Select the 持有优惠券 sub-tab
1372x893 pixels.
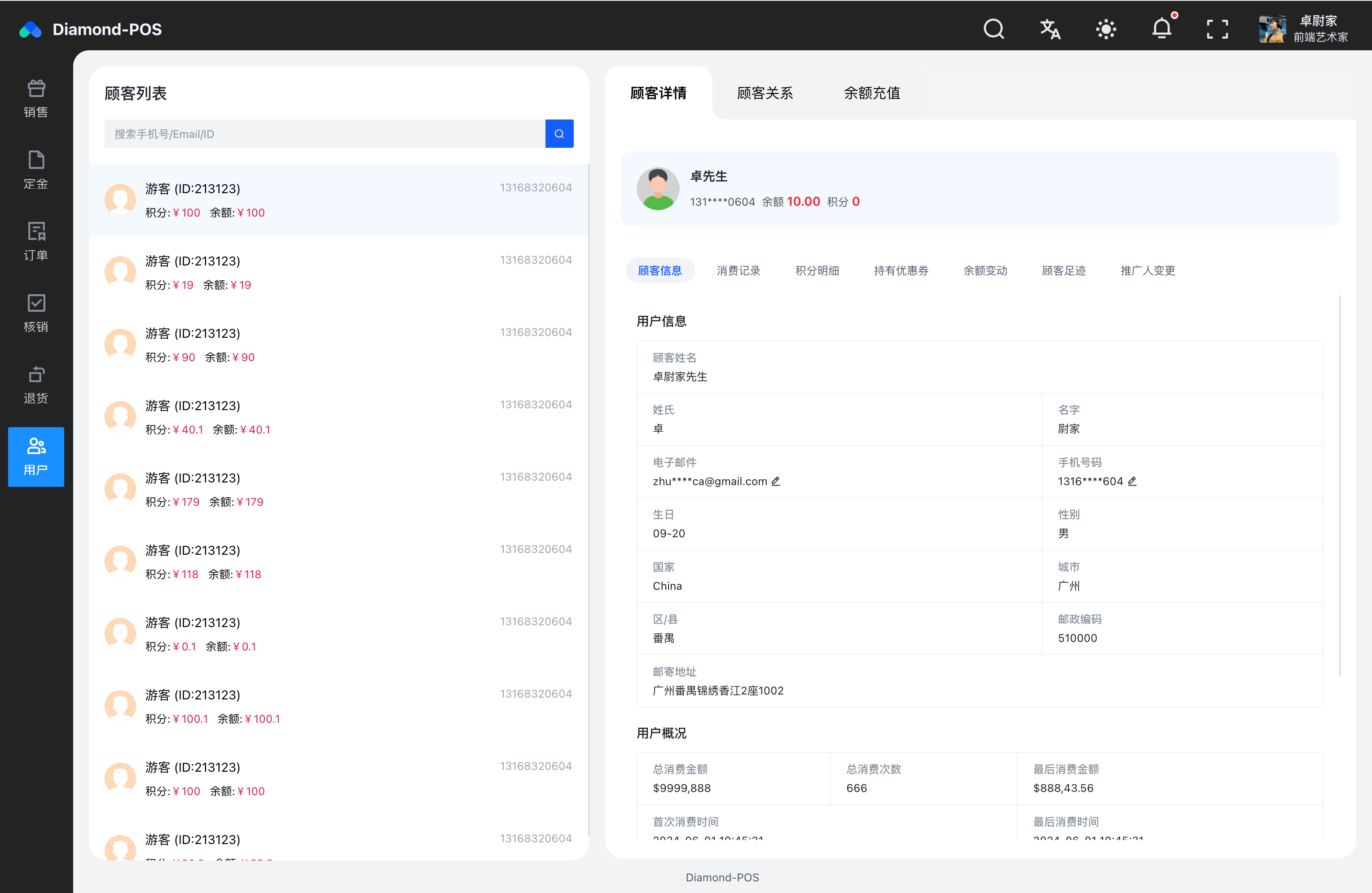(x=901, y=270)
